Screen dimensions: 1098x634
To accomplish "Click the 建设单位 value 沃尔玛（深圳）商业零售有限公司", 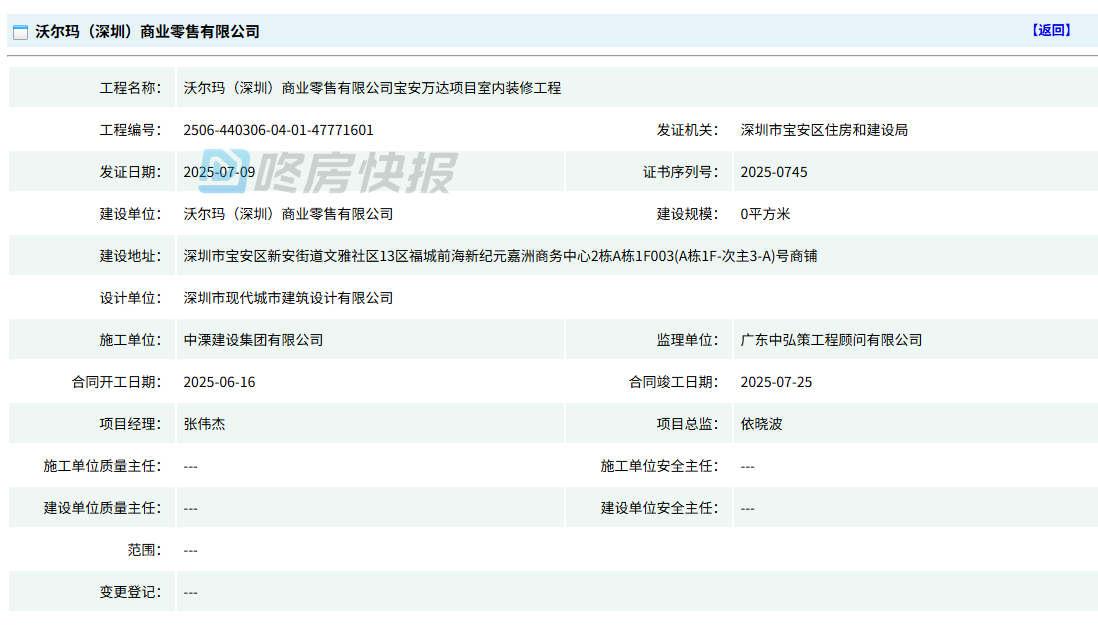I will (289, 214).
